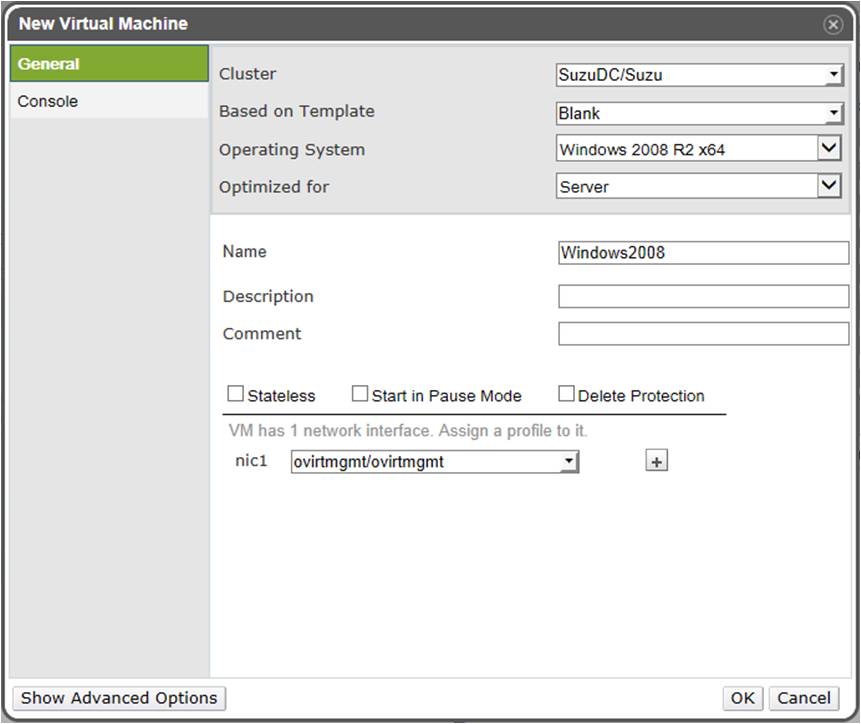This screenshot has width=861, height=724.
Task: Toggle the Delete Protection checkbox
Action: 566,394
